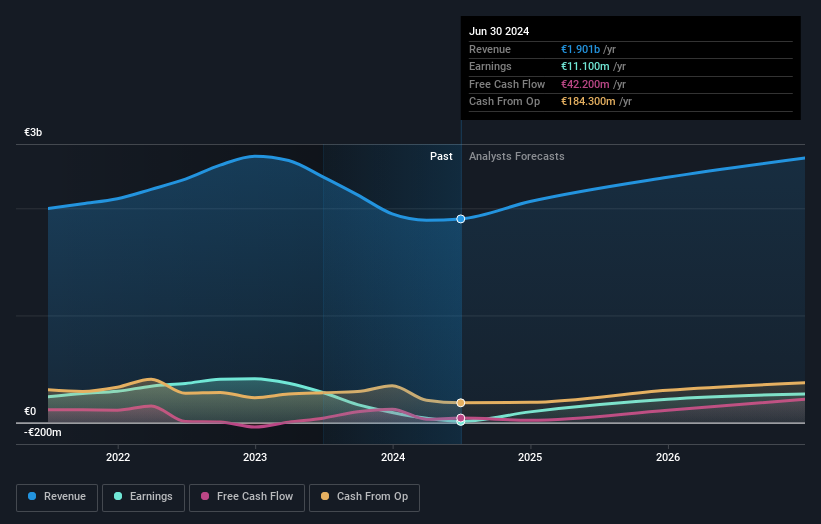
Task: Click the €3b y-axis label
Action: (33, 132)
